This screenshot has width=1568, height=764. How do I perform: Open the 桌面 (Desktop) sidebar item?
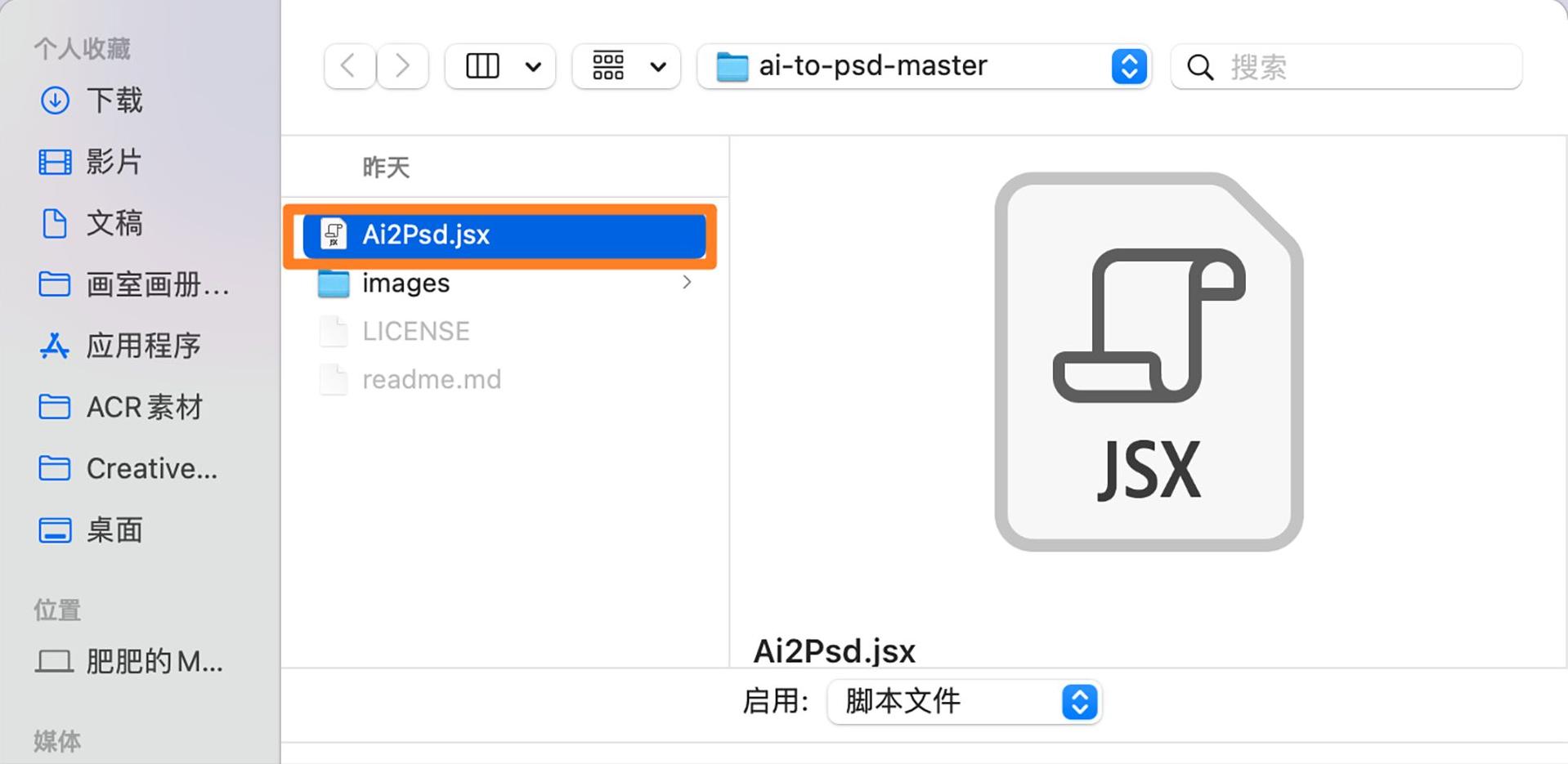[113, 529]
